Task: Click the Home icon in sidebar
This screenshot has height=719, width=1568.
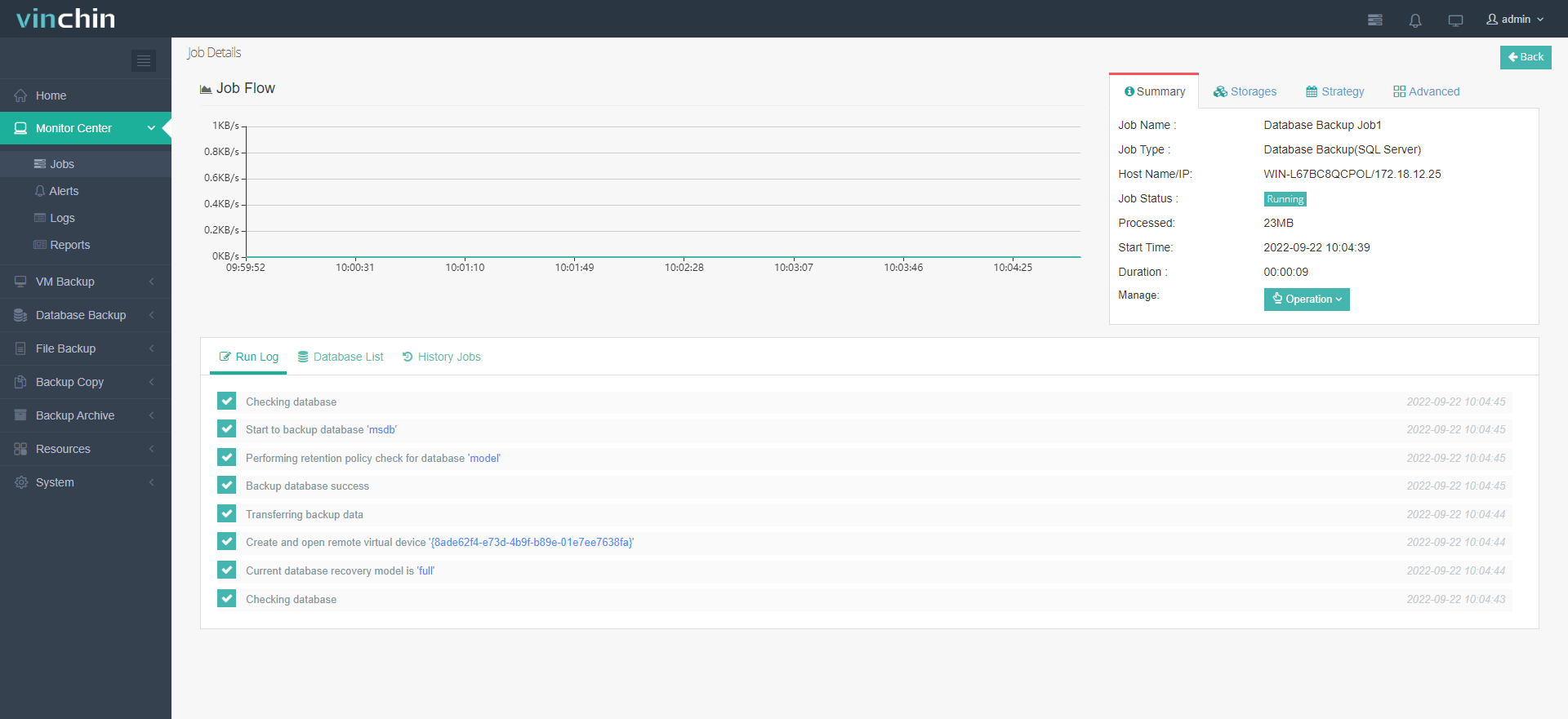Action: (x=20, y=95)
